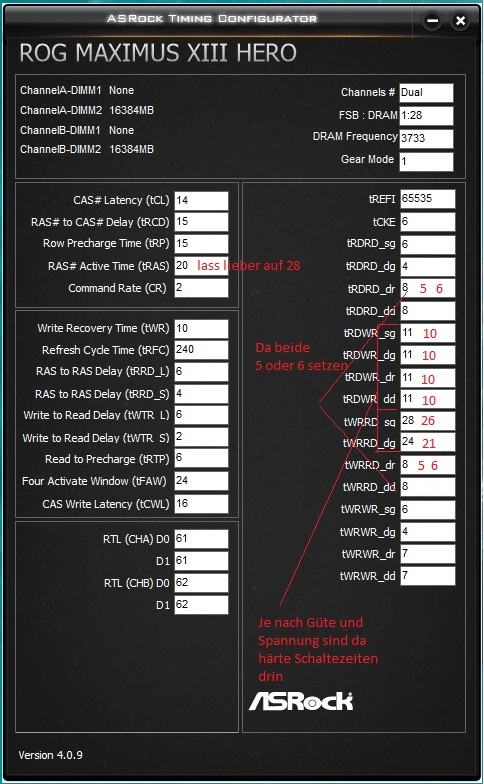
Task: Click the tREFI value field
Action: tap(428, 198)
